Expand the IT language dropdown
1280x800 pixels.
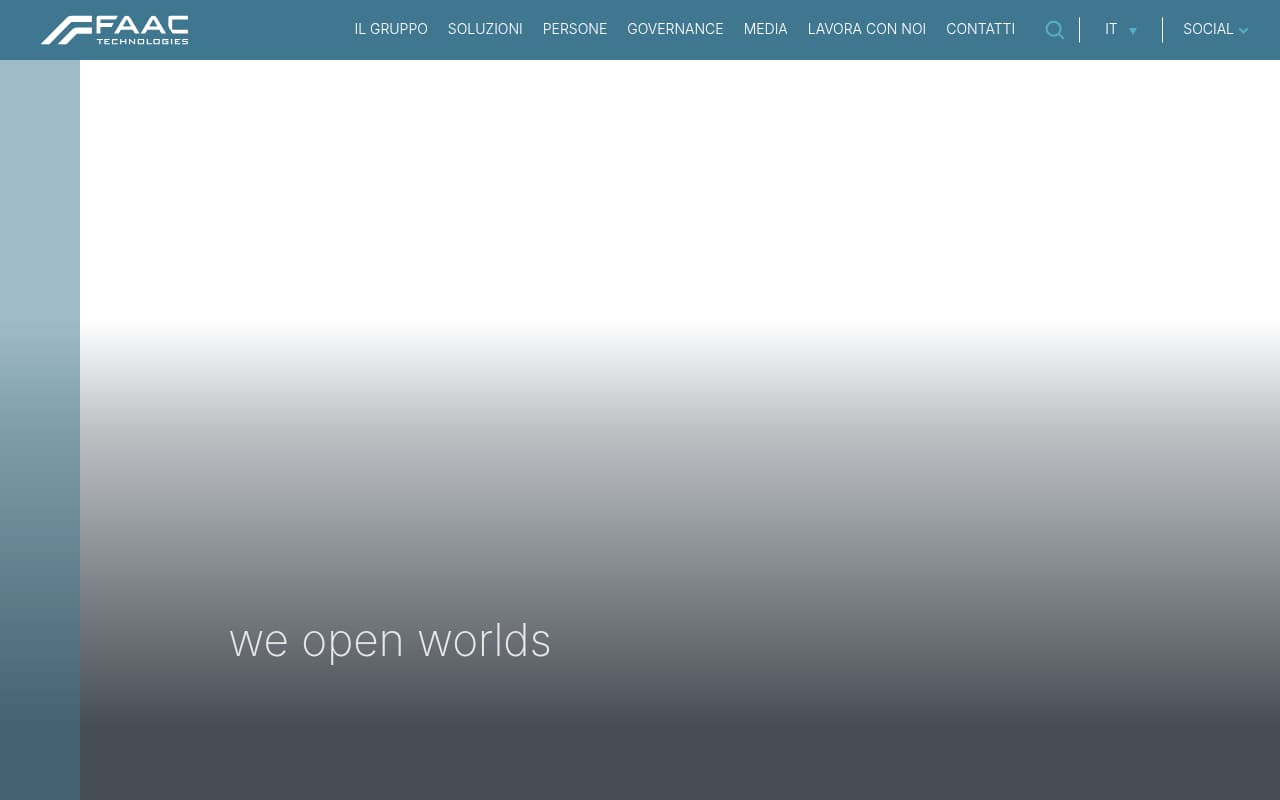pos(1121,30)
